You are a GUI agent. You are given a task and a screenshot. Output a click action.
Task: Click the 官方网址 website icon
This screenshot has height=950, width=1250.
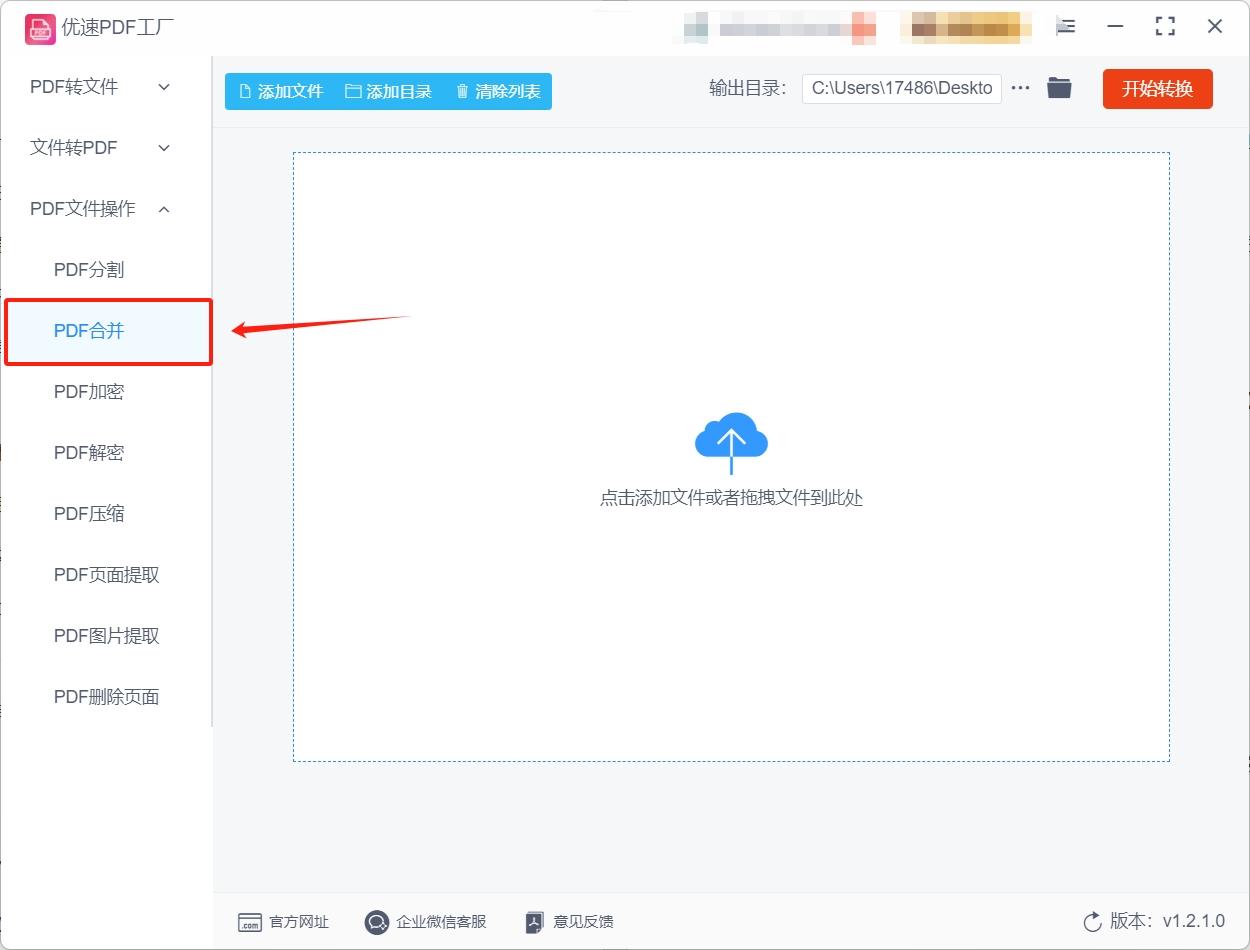pos(249,922)
